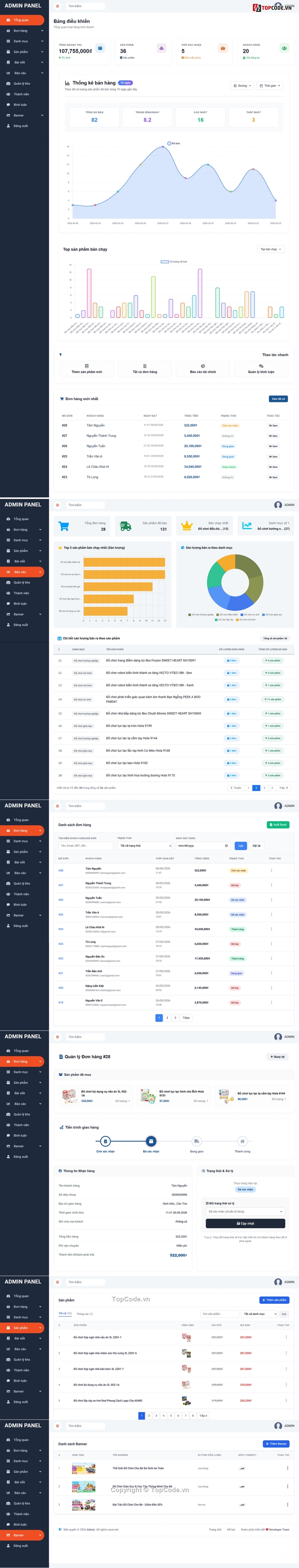Click the Quay lại button on order #28 page

point(277,1056)
